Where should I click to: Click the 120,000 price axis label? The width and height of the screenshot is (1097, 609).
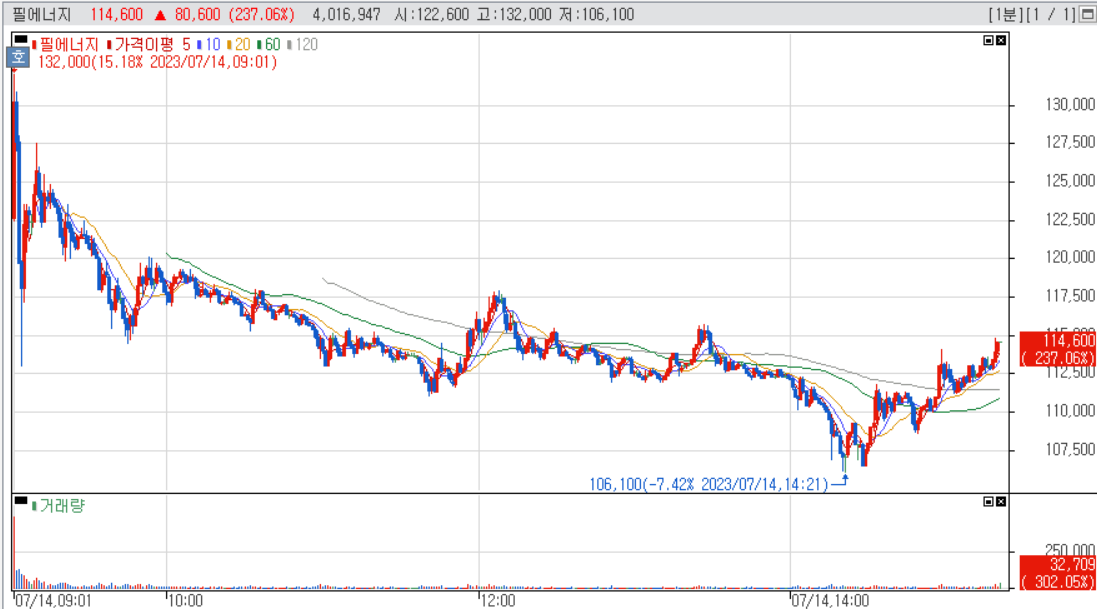point(1070,258)
